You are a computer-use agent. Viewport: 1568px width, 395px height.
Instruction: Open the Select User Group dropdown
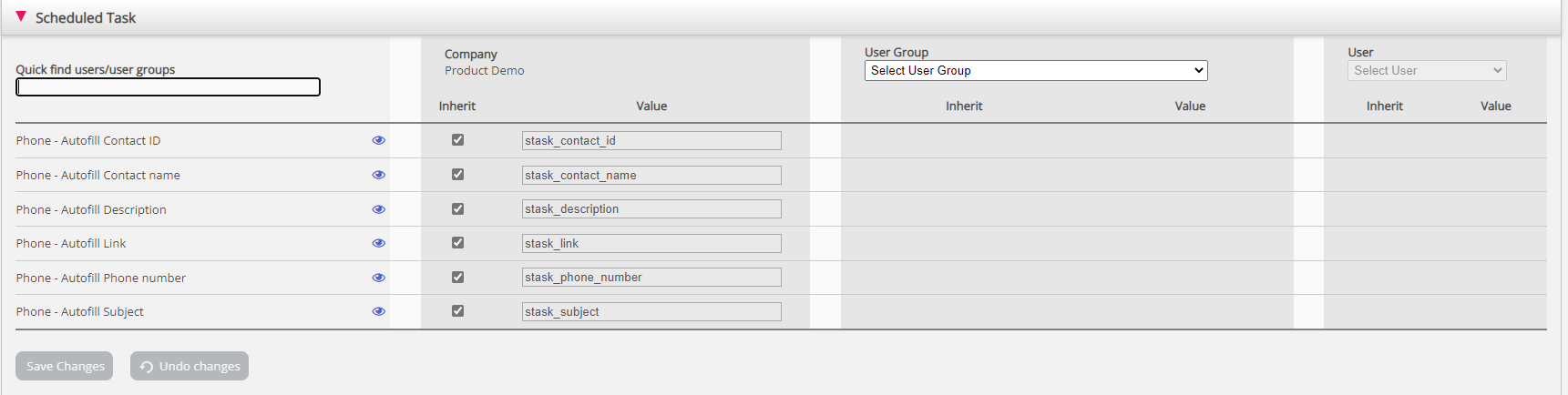pyautogui.click(x=1035, y=70)
